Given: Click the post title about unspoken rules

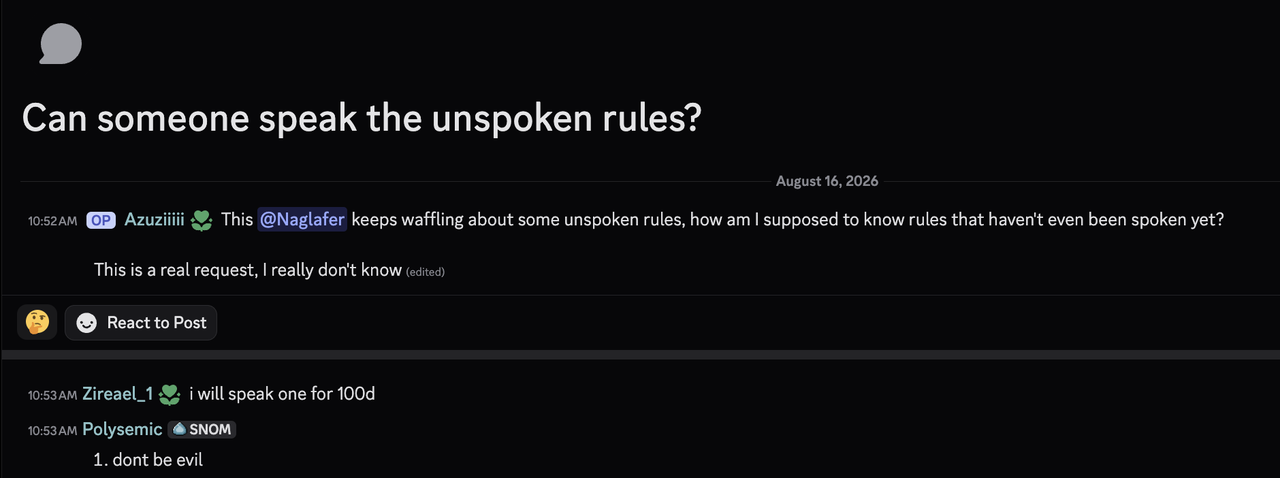Looking at the screenshot, I should click(x=362, y=119).
